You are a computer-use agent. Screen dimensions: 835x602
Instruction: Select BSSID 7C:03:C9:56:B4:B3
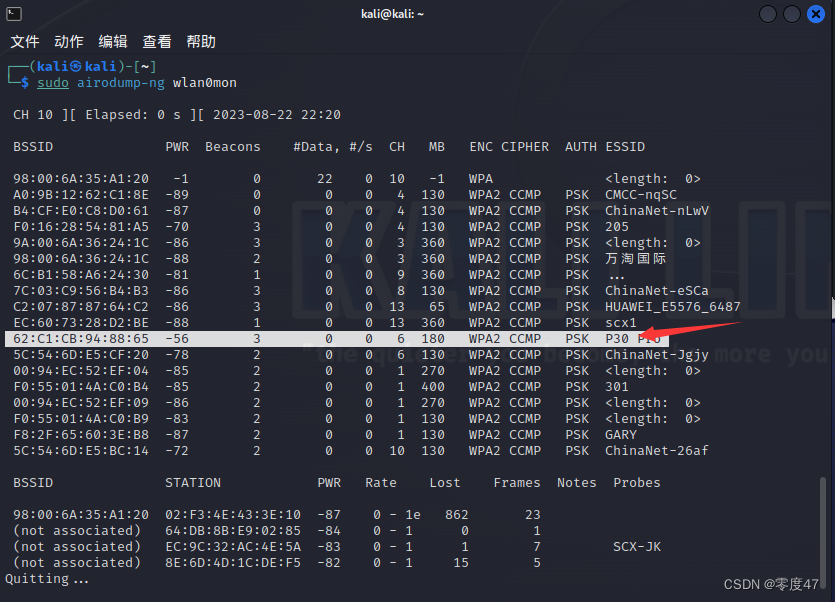(x=81, y=290)
